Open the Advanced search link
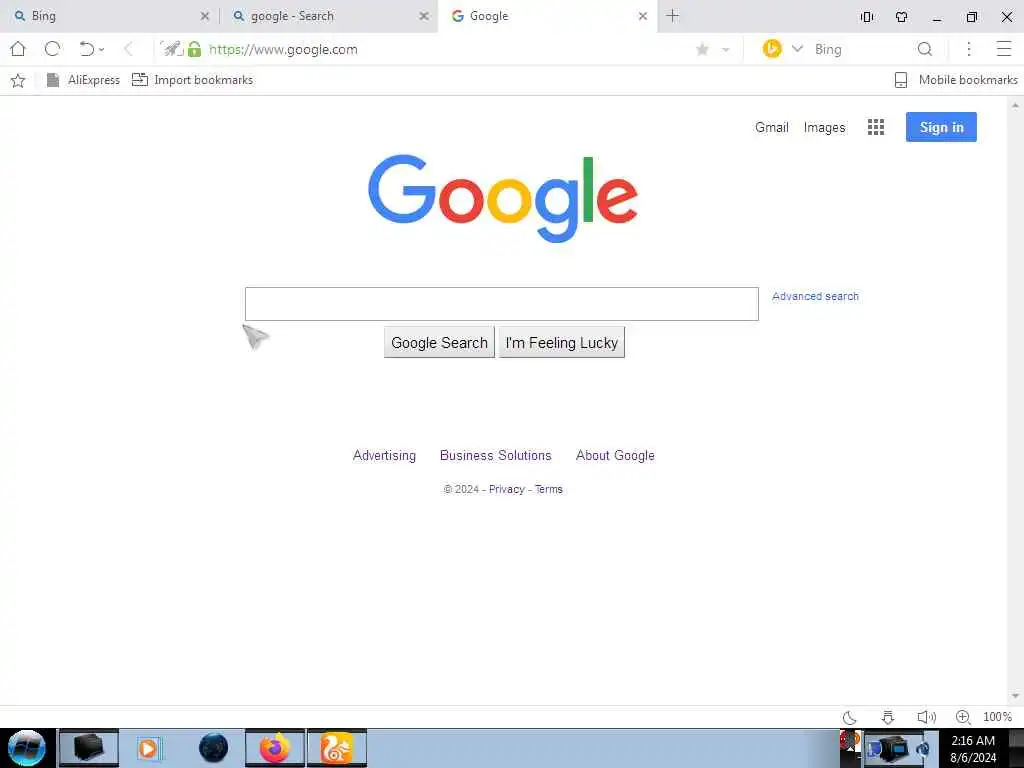The height and width of the screenshot is (768, 1024). 815,296
